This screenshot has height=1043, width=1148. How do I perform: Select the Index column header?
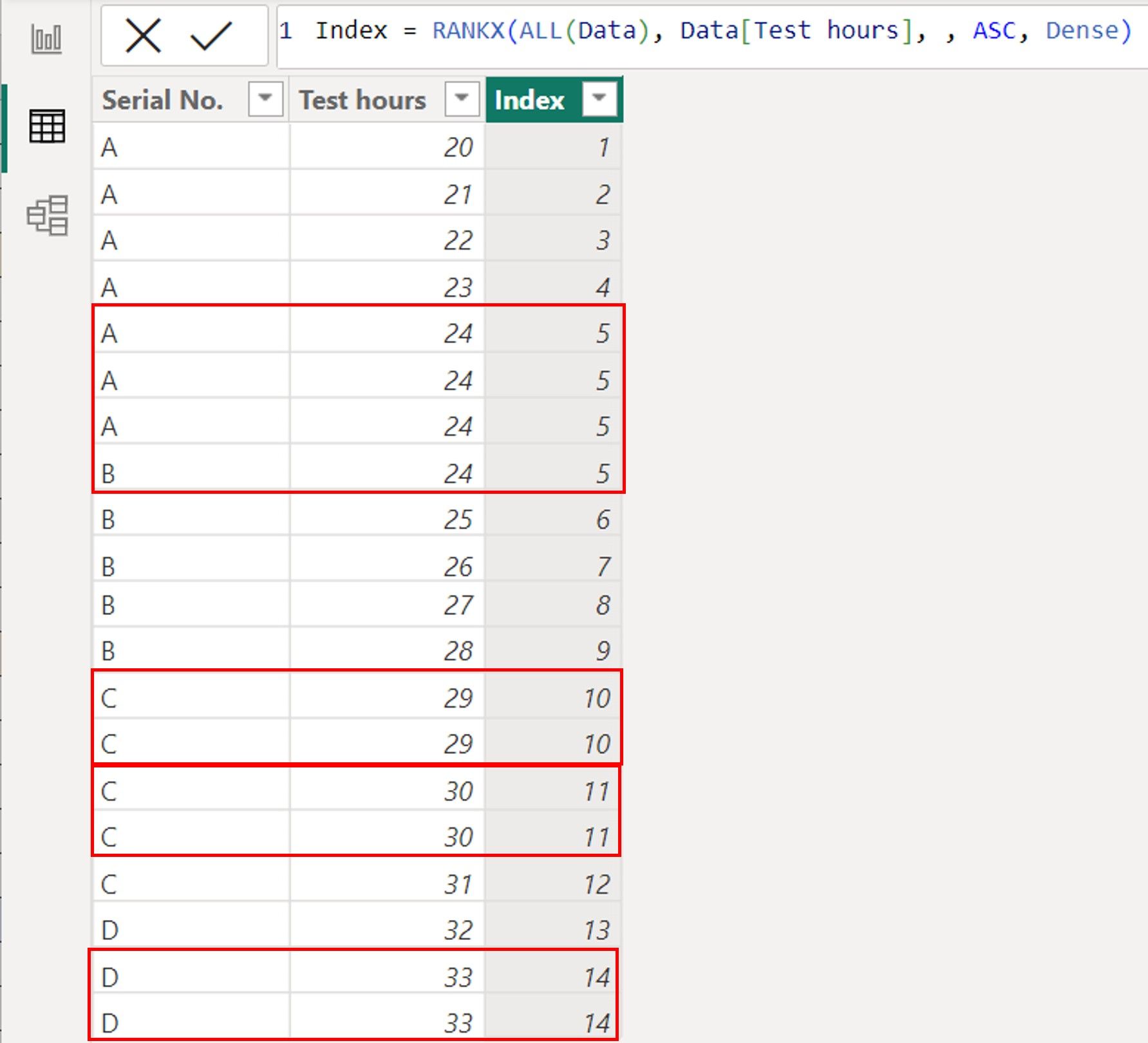(554, 100)
